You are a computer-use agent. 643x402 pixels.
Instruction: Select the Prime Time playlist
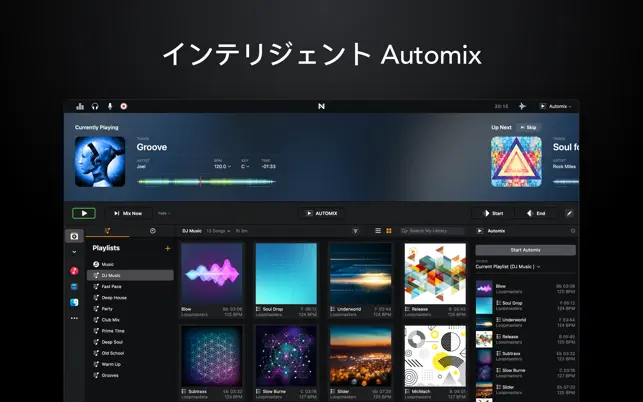[130, 331]
